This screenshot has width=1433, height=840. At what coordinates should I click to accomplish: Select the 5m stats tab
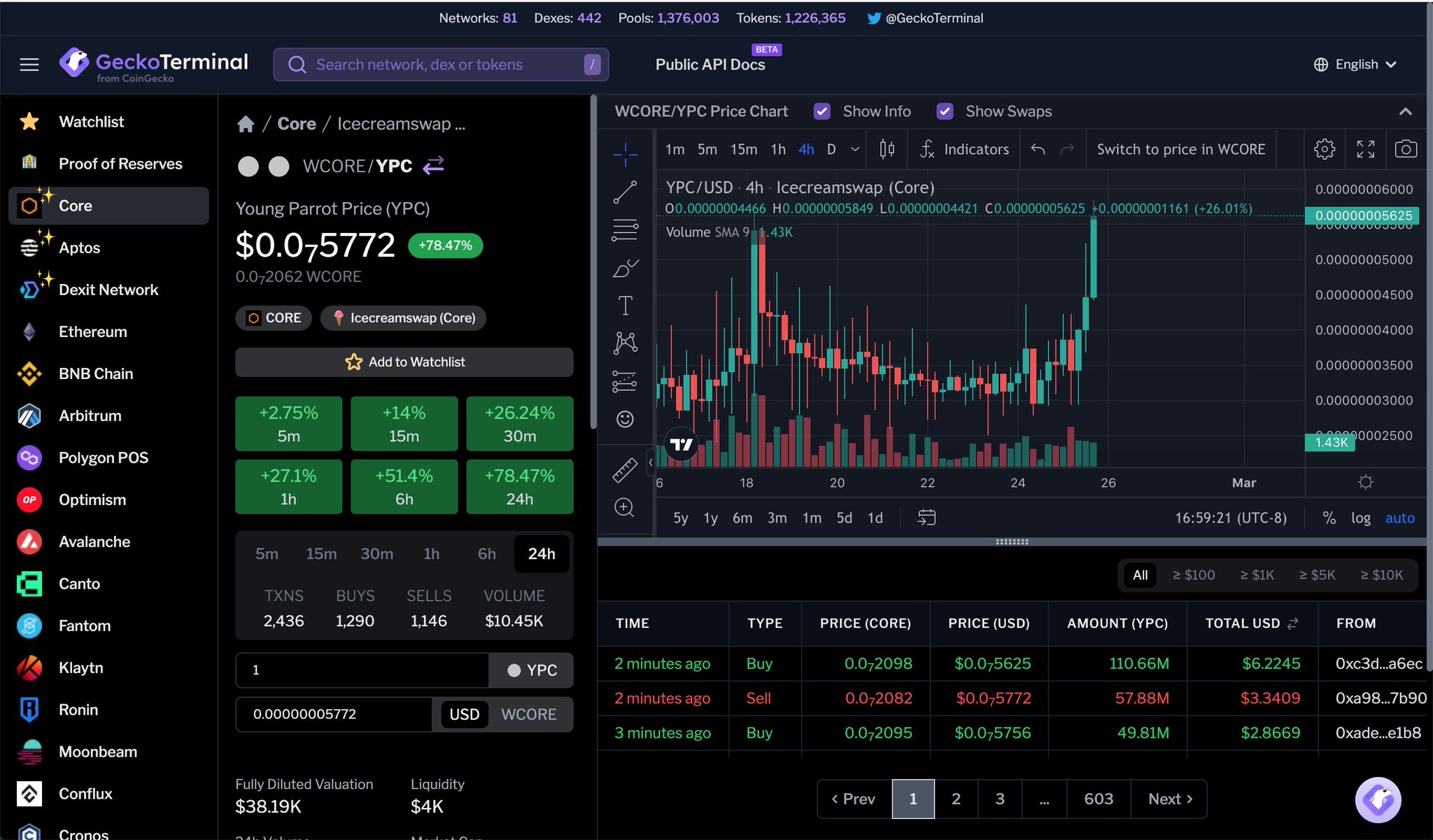(267, 553)
